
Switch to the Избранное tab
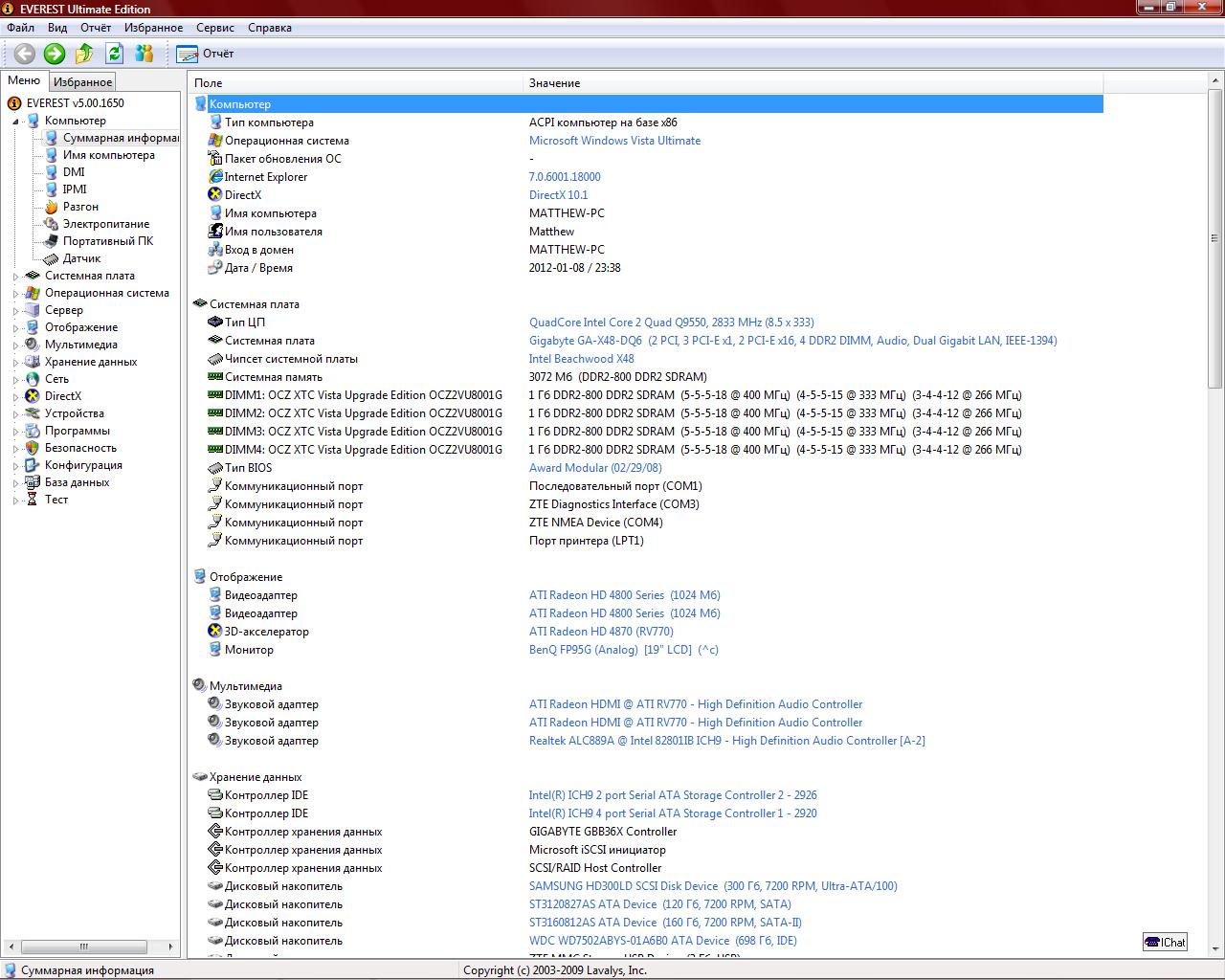tap(82, 82)
